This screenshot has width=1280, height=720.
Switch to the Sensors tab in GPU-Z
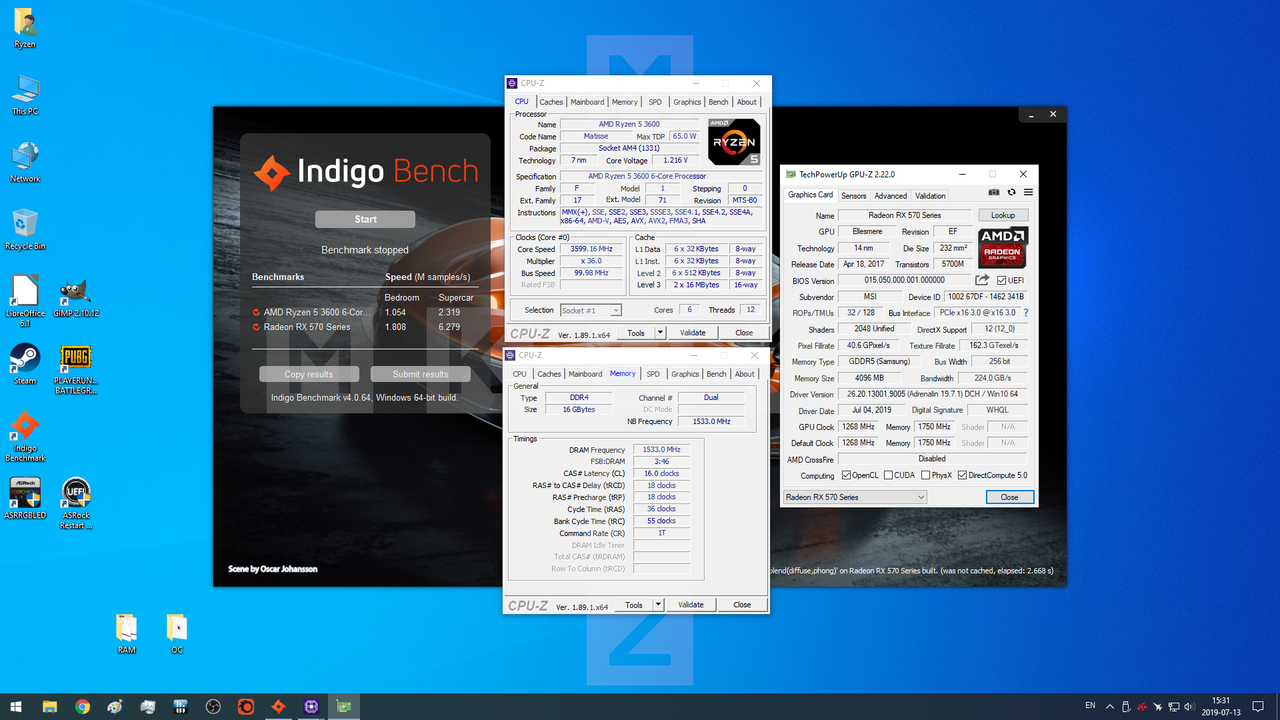[853, 196]
